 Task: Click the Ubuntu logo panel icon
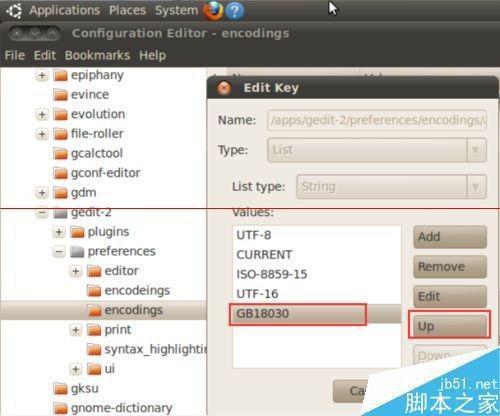point(14,11)
